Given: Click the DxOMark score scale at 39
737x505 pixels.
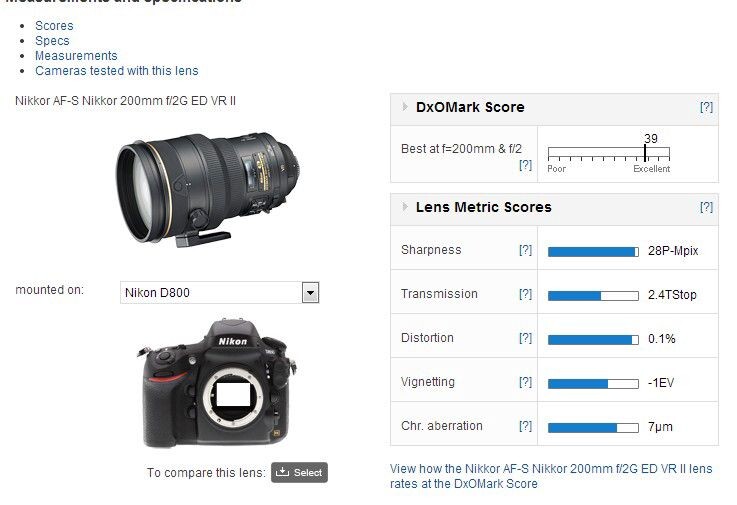Looking at the screenshot, I should pos(645,152).
